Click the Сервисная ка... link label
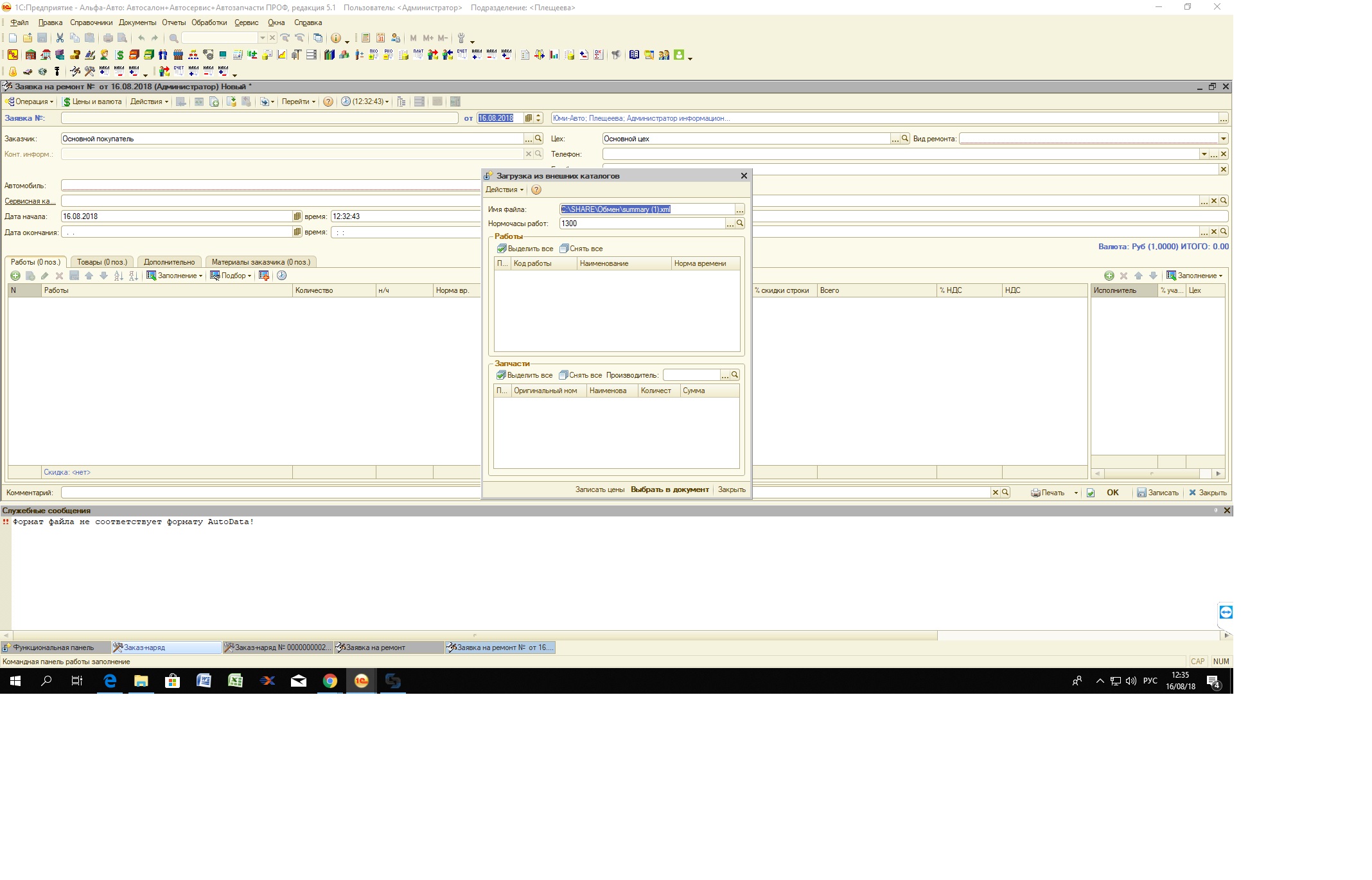The image size is (1372, 880). coord(30,201)
